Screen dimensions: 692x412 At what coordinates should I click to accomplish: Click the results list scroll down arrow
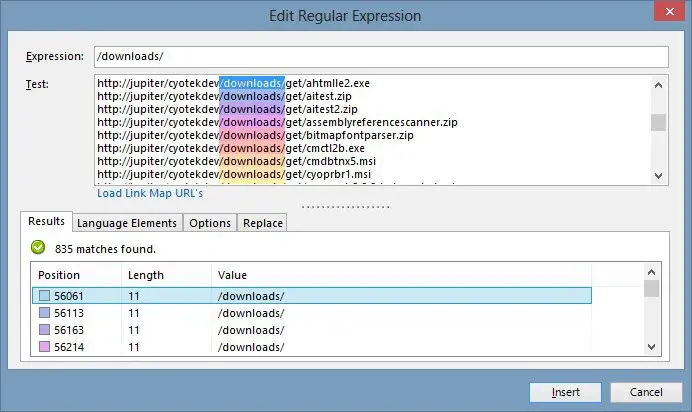pyautogui.click(x=651, y=347)
